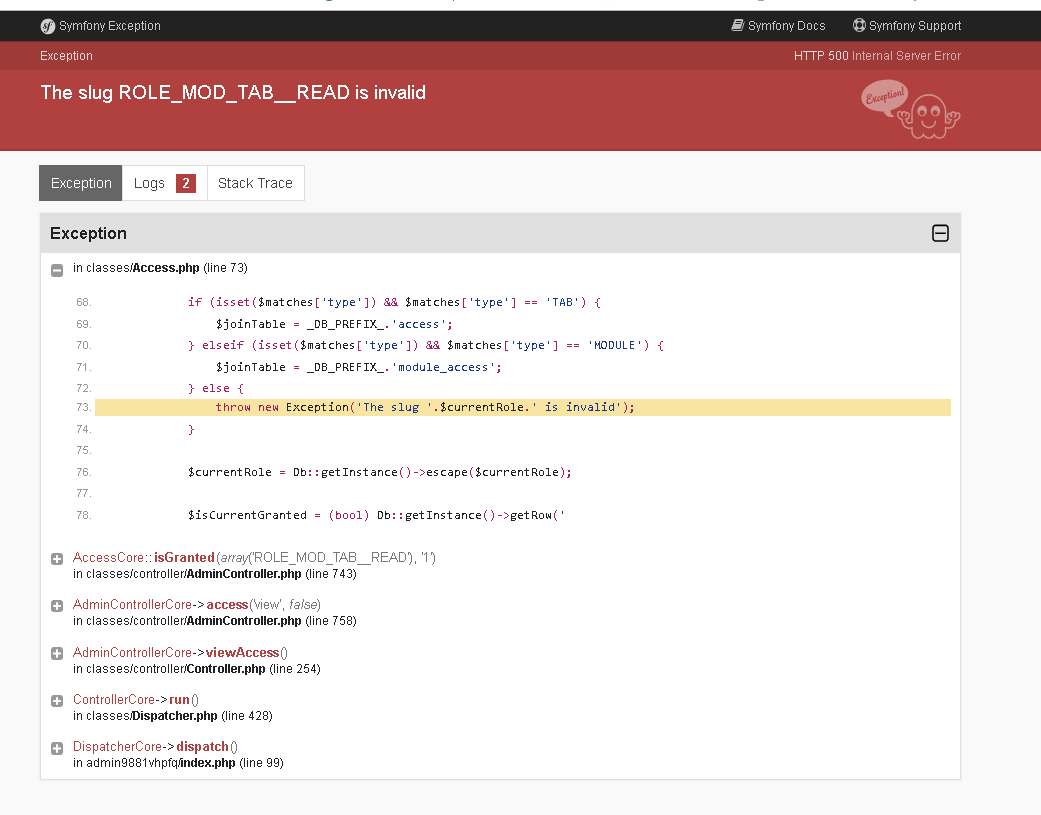
Task: Expand the DispatcherCore->dispatch trace entry
Action: pos(57,749)
